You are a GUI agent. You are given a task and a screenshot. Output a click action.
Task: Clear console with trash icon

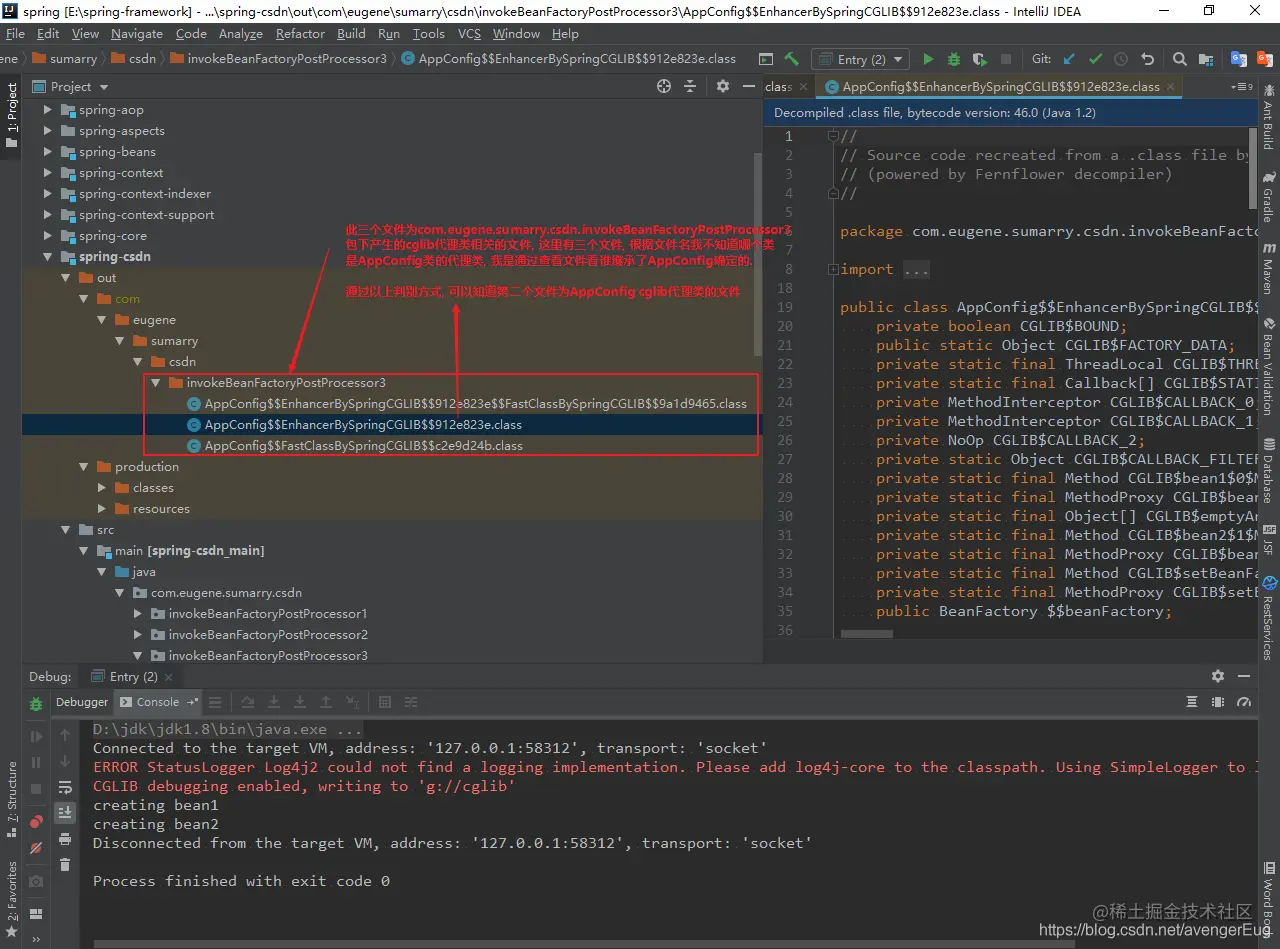65,864
